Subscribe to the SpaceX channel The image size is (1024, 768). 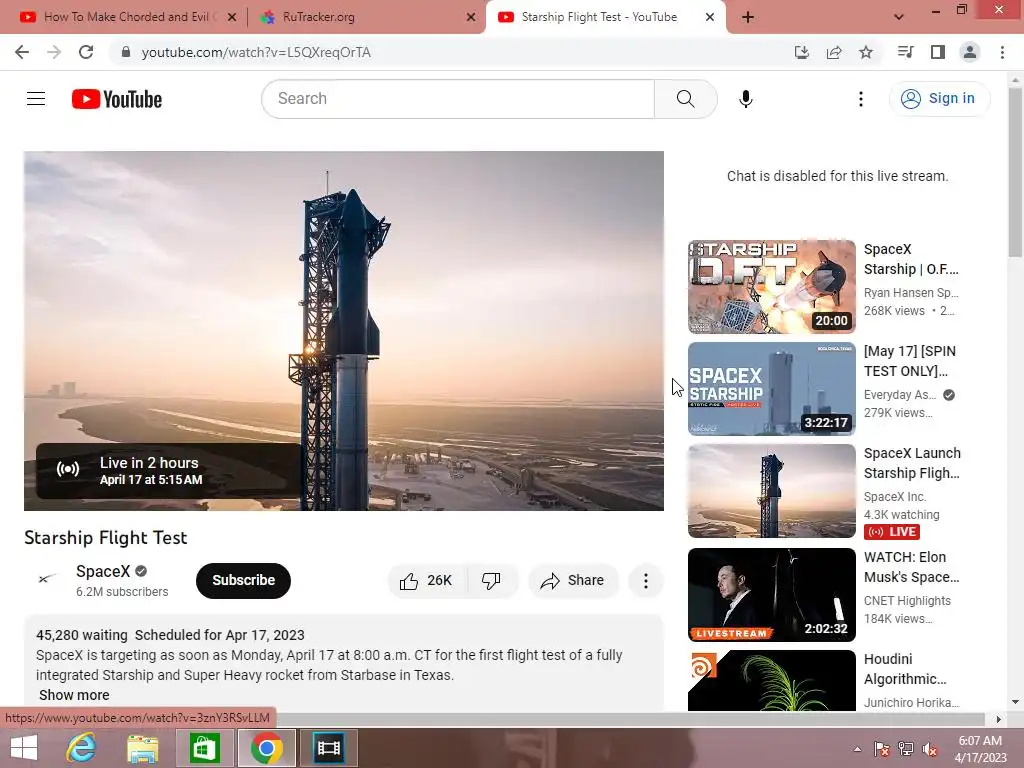click(243, 581)
